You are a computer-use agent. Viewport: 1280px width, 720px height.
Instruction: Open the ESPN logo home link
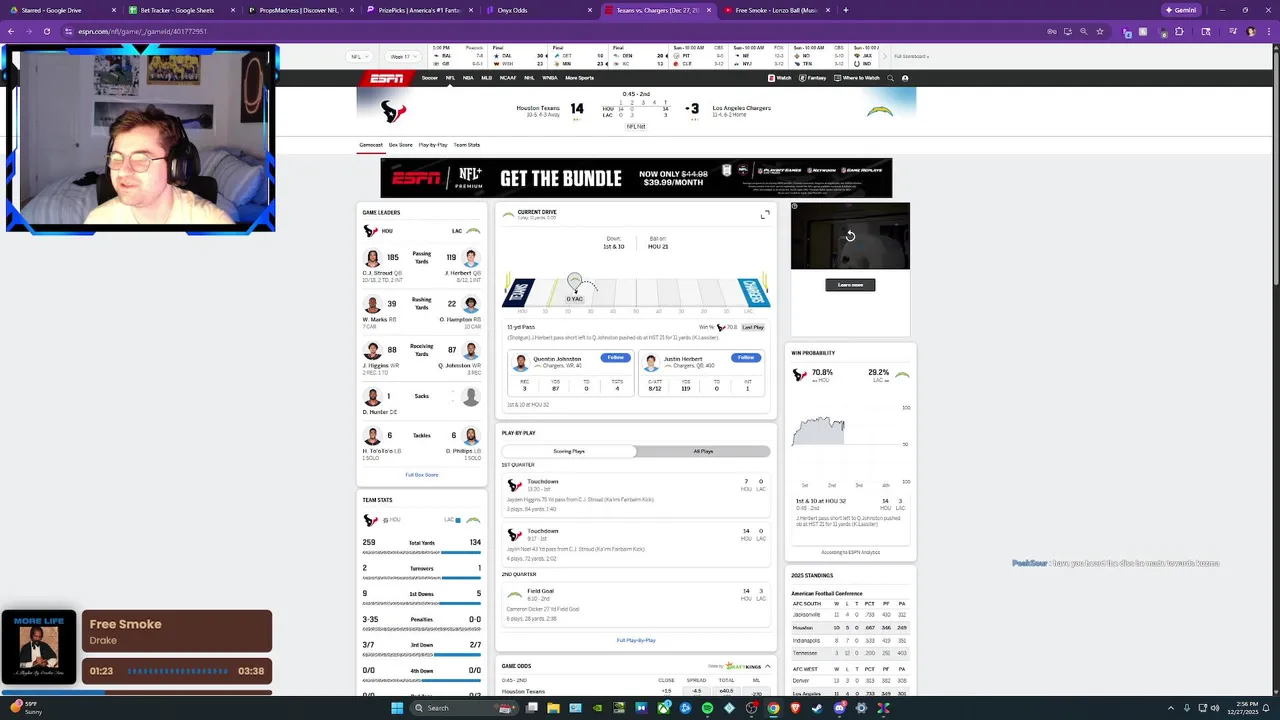[387, 78]
